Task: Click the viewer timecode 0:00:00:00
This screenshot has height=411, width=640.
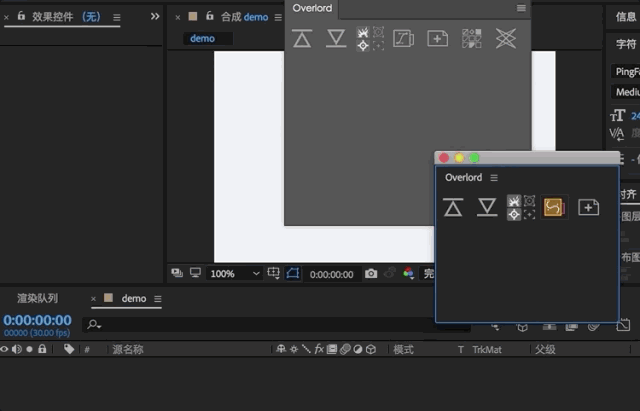Action: click(x=331, y=274)
